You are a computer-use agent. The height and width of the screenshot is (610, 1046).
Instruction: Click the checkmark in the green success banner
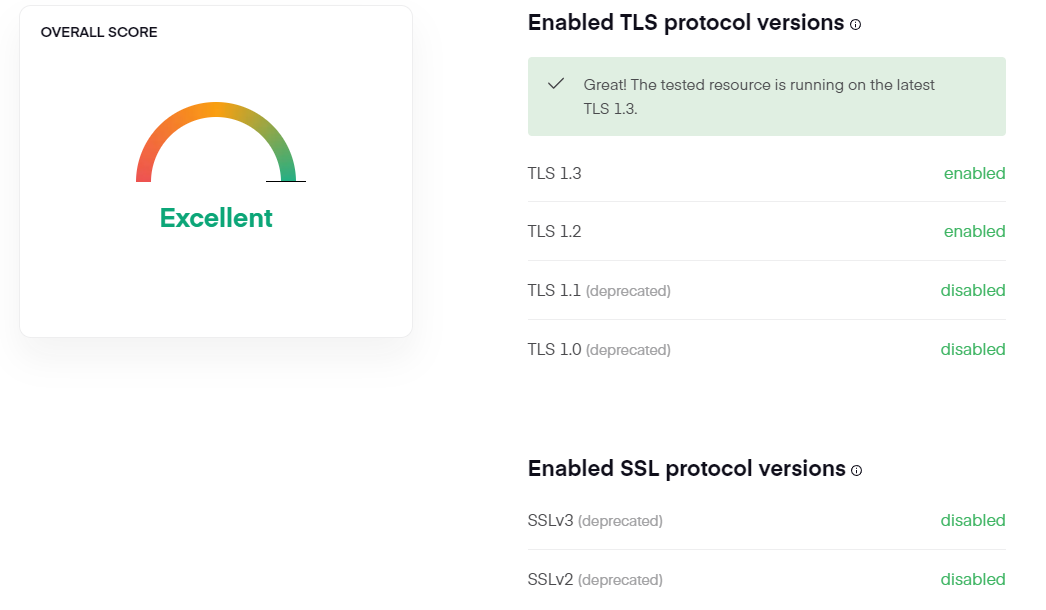(556, 85)
